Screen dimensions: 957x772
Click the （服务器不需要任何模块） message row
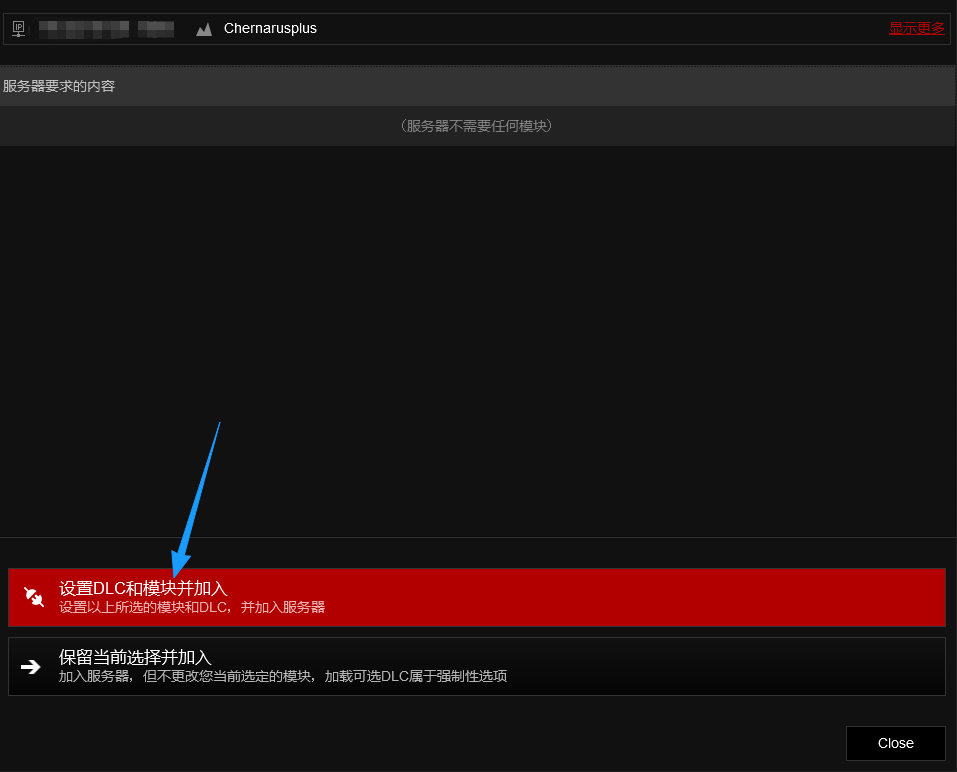(477, 126)
